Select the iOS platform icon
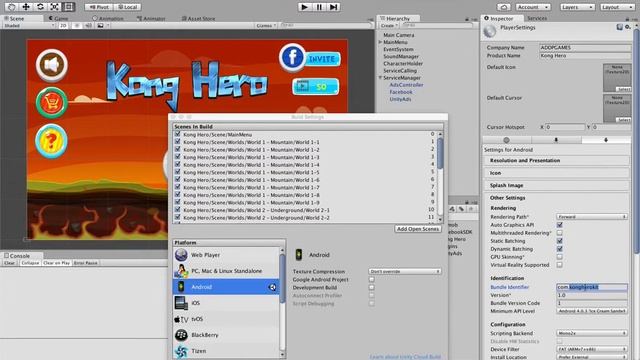The image size is (640, 360). click(x=181, y=303)
